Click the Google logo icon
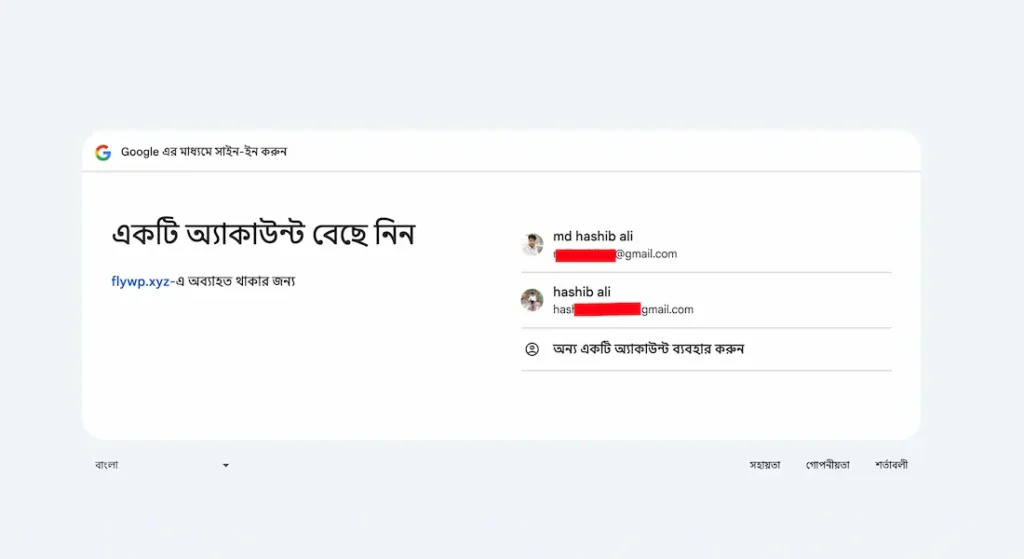The image size is (1024, 559). pos(103,152)
